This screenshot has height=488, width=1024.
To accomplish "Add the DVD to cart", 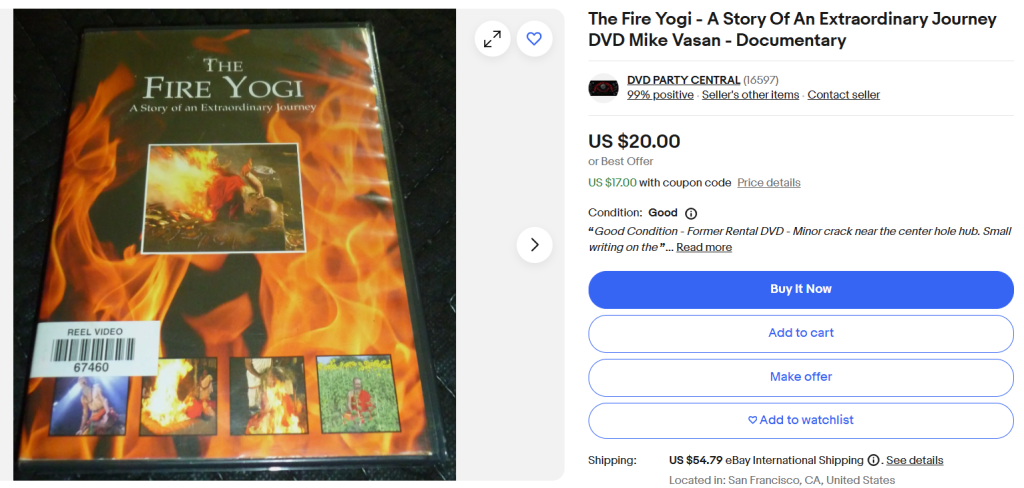I will click(x=801, y=333).
